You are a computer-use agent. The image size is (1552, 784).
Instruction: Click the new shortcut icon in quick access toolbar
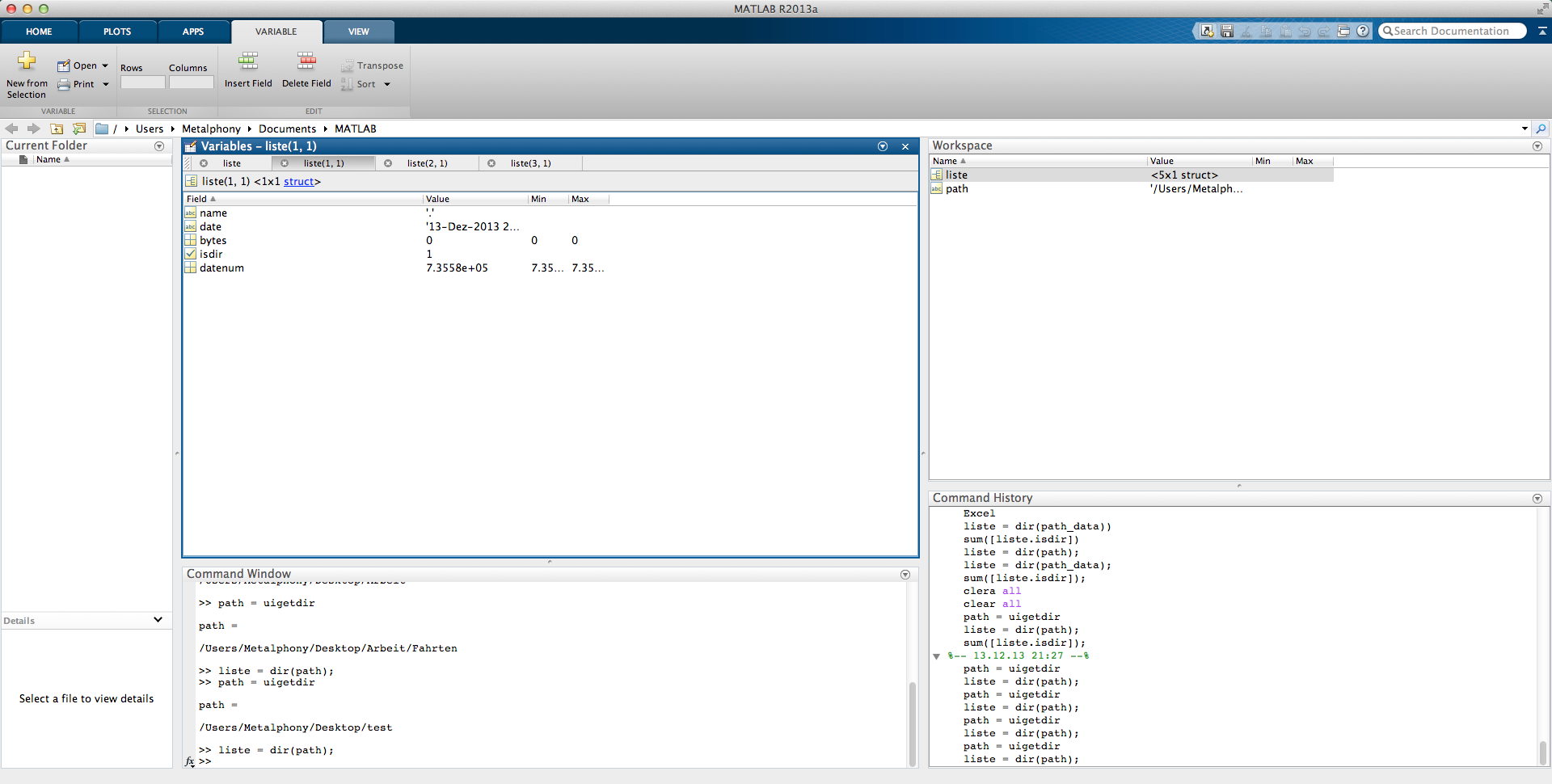[x=1207, y=32]
